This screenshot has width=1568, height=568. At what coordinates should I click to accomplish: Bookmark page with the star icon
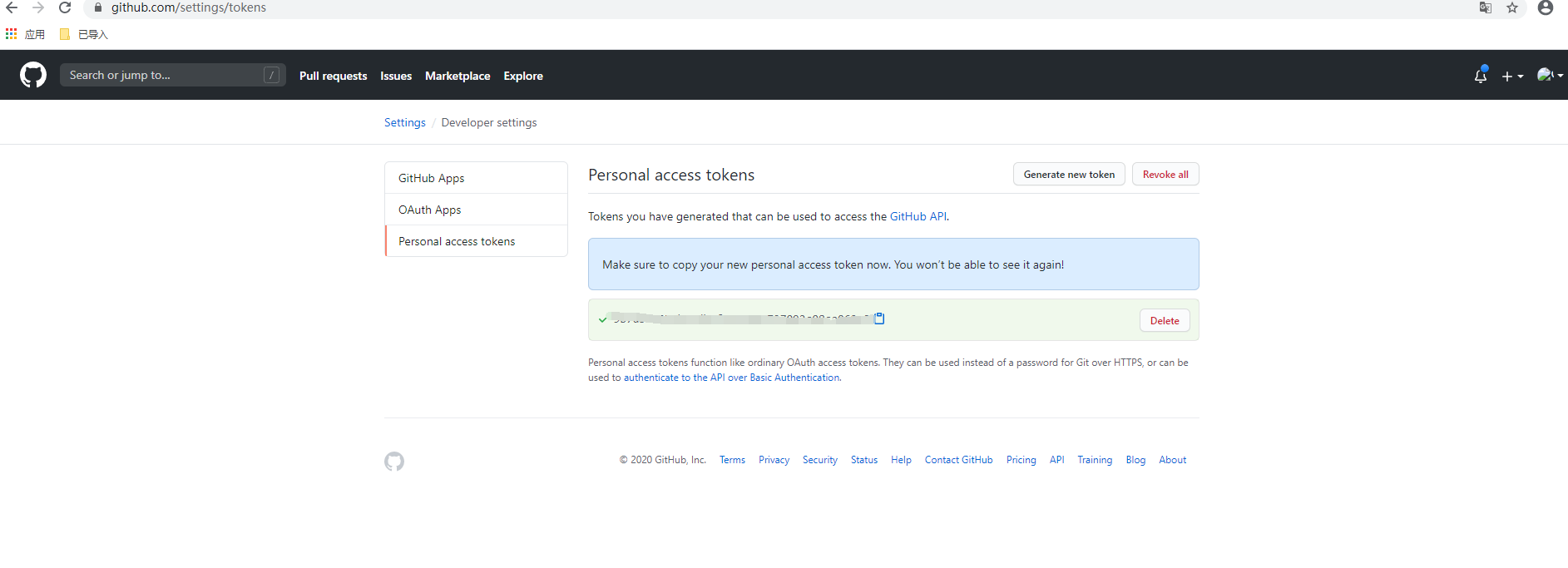click(x=1512, y=7)
